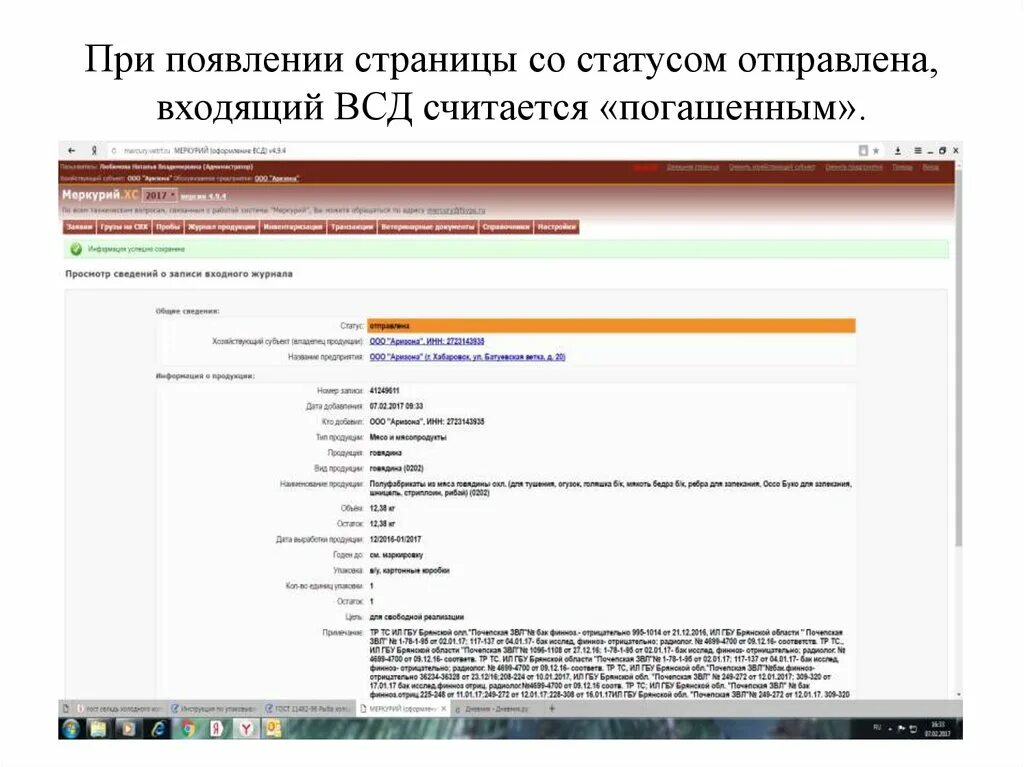The height and width of the screenshot is (767, 1024).
Task: Click the 'см. маркировку' expiry value
Action: (x=396, y=555)
